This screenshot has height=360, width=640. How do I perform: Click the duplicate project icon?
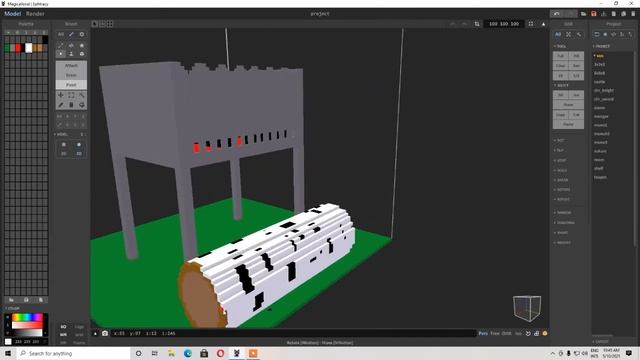tap(623, 14)
